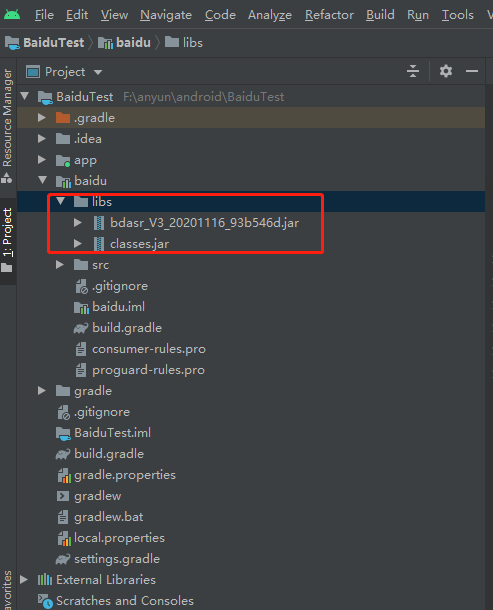
Task: Click BaiduTest breadcrumb in navigation bar
Action: [x=44, y=42]
